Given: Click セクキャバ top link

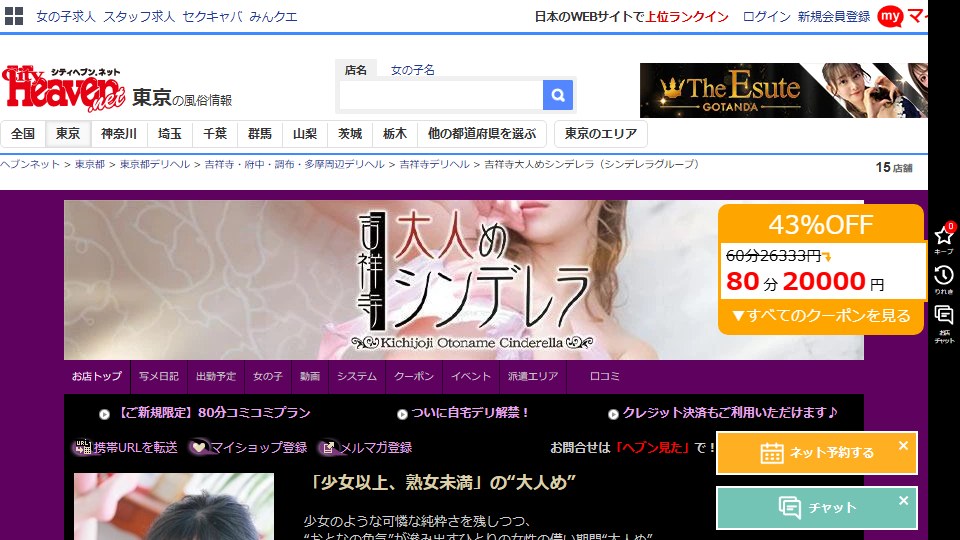Looking at the screenshot, I should pos(212,17).
